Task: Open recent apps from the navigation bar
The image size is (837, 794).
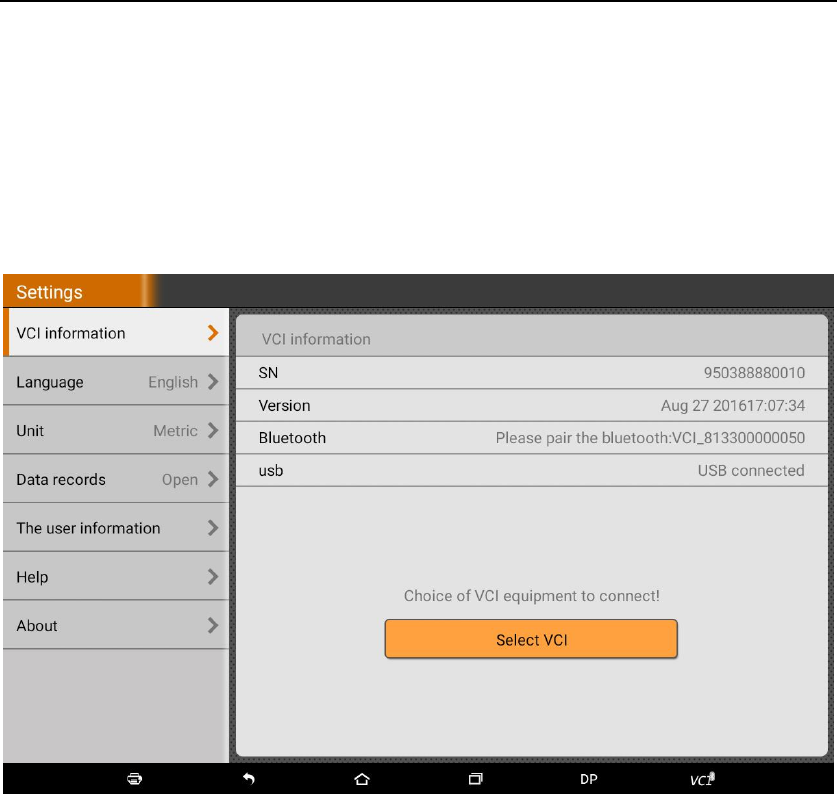Action: 476,779
